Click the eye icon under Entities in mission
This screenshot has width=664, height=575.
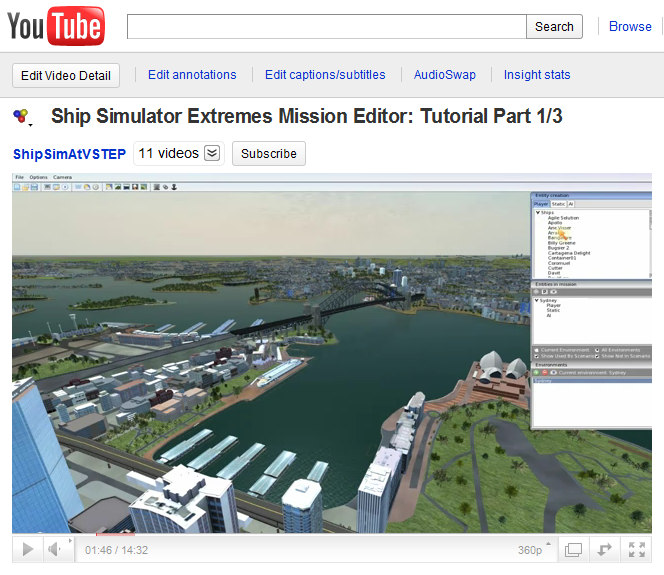coord(553,292)
